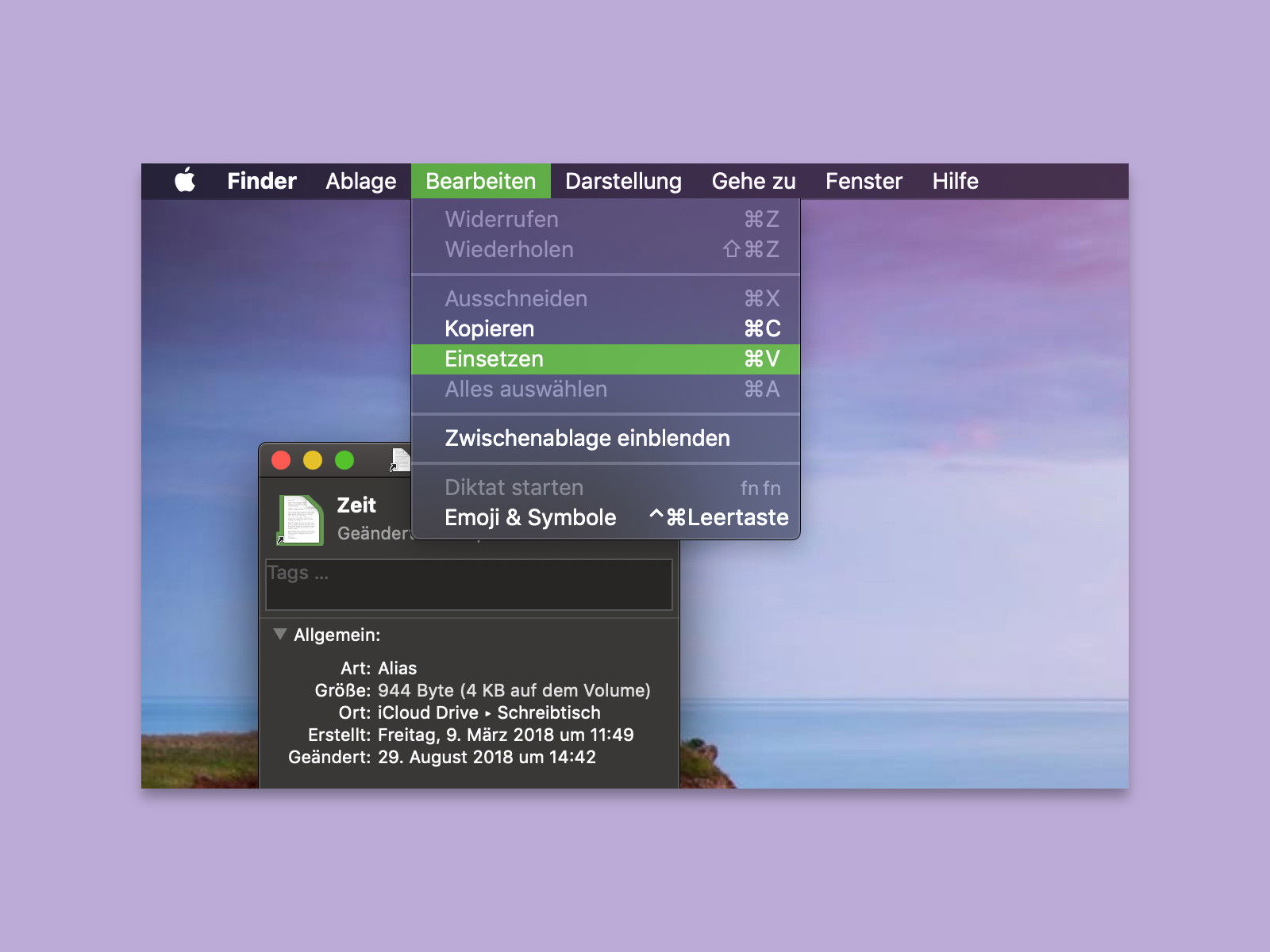
Task: Open the Darstellung menu
Action: [623, 181]
